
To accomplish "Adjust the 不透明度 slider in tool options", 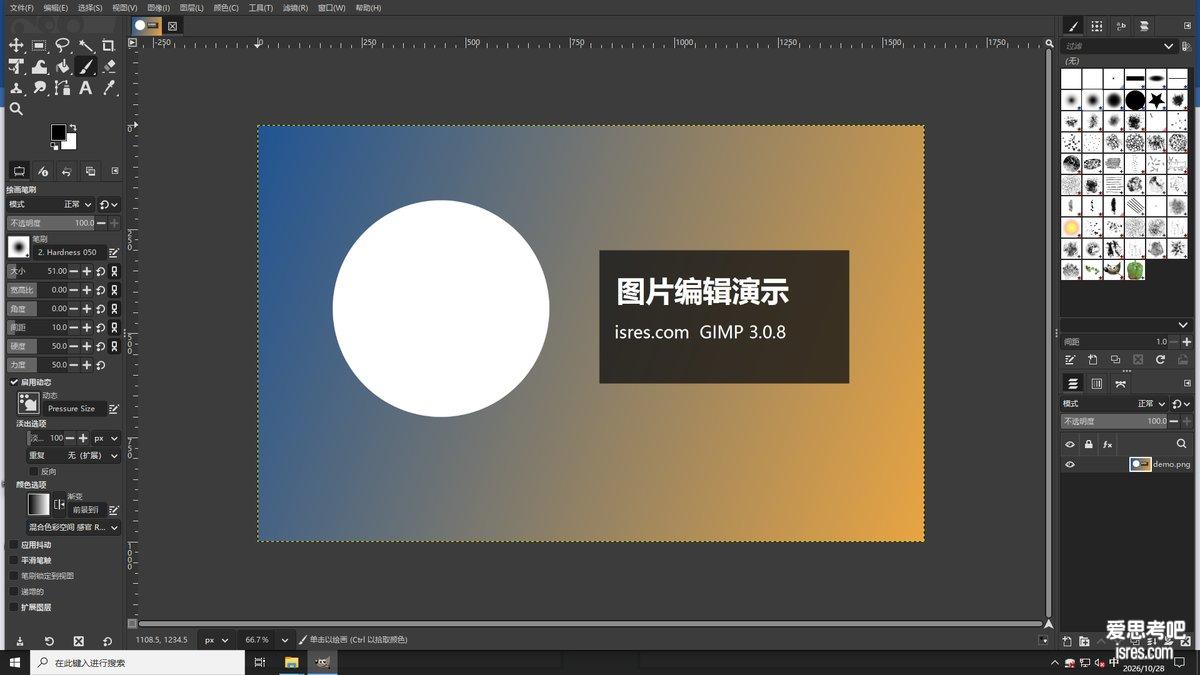I will click(x=51, y=223).
